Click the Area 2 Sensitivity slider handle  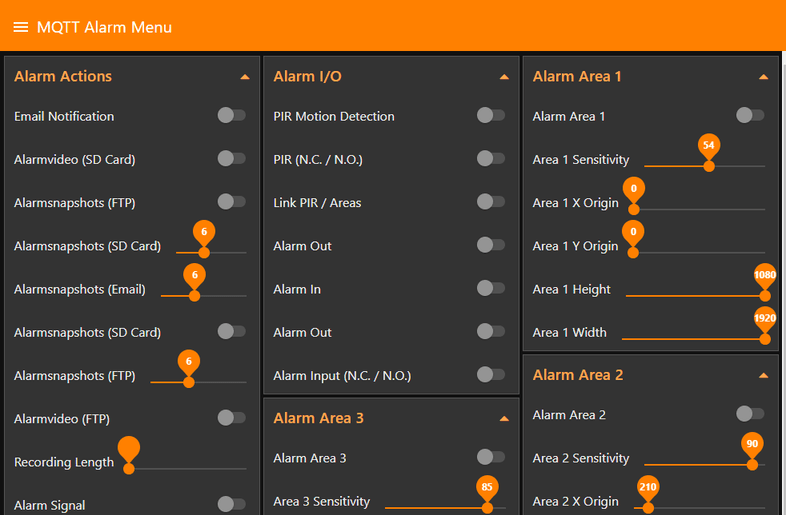click(x=752, y=464)
